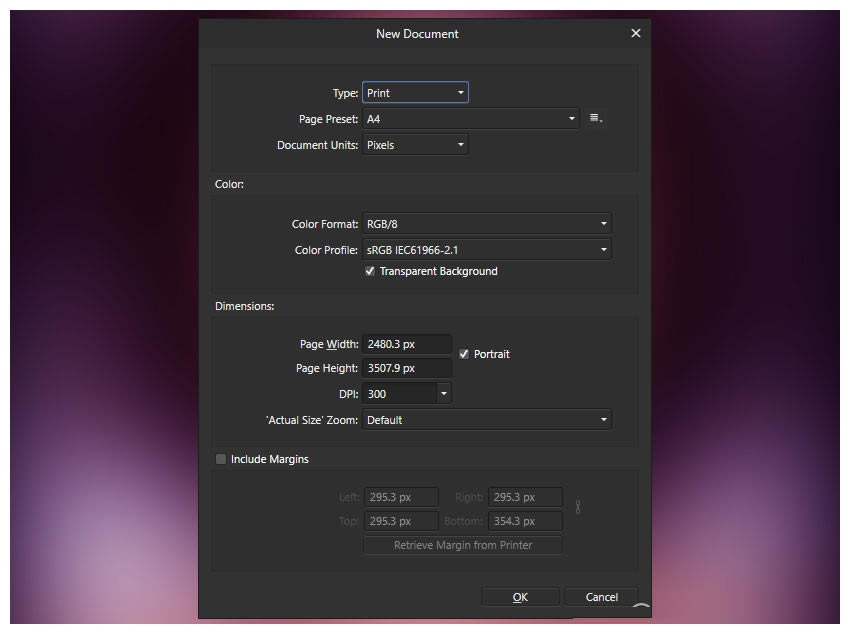Screen dimensions: 850x634
Task: Open the 'Actual Size' Zoom dropdown
Action: pyautogui.click(x=487, y=419)
